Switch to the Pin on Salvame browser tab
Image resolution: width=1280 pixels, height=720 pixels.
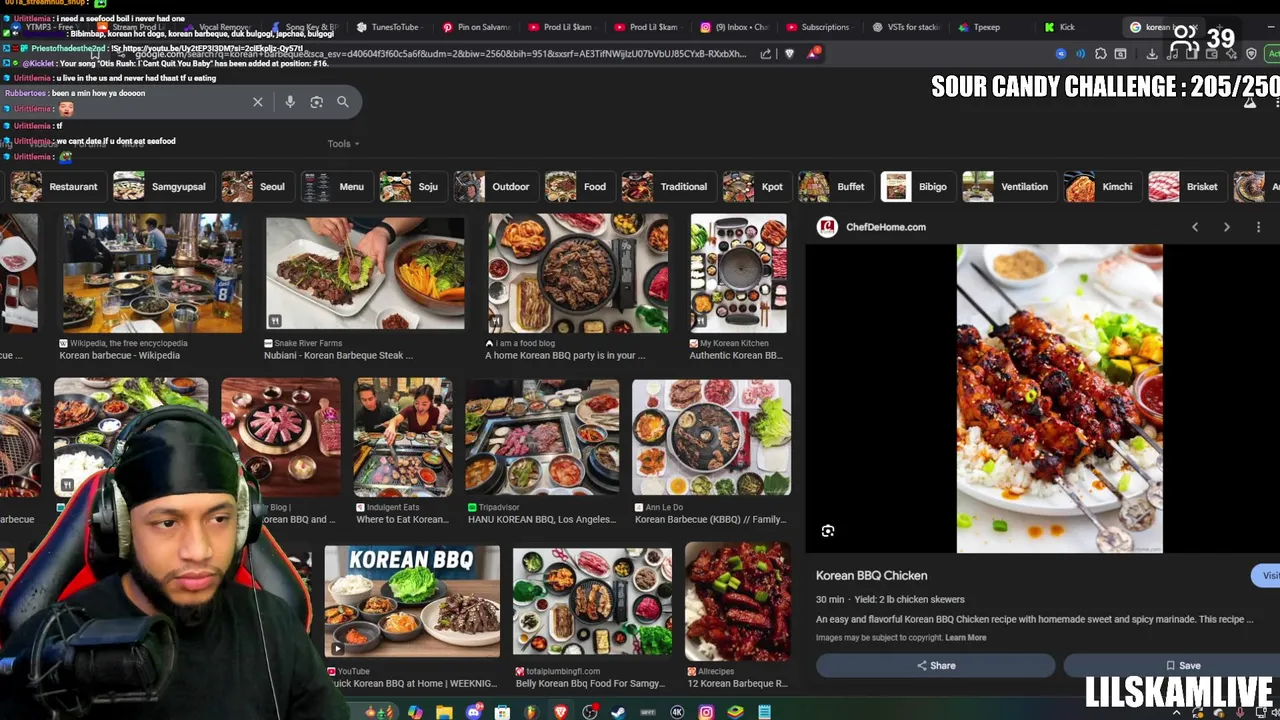coord(476,27)
